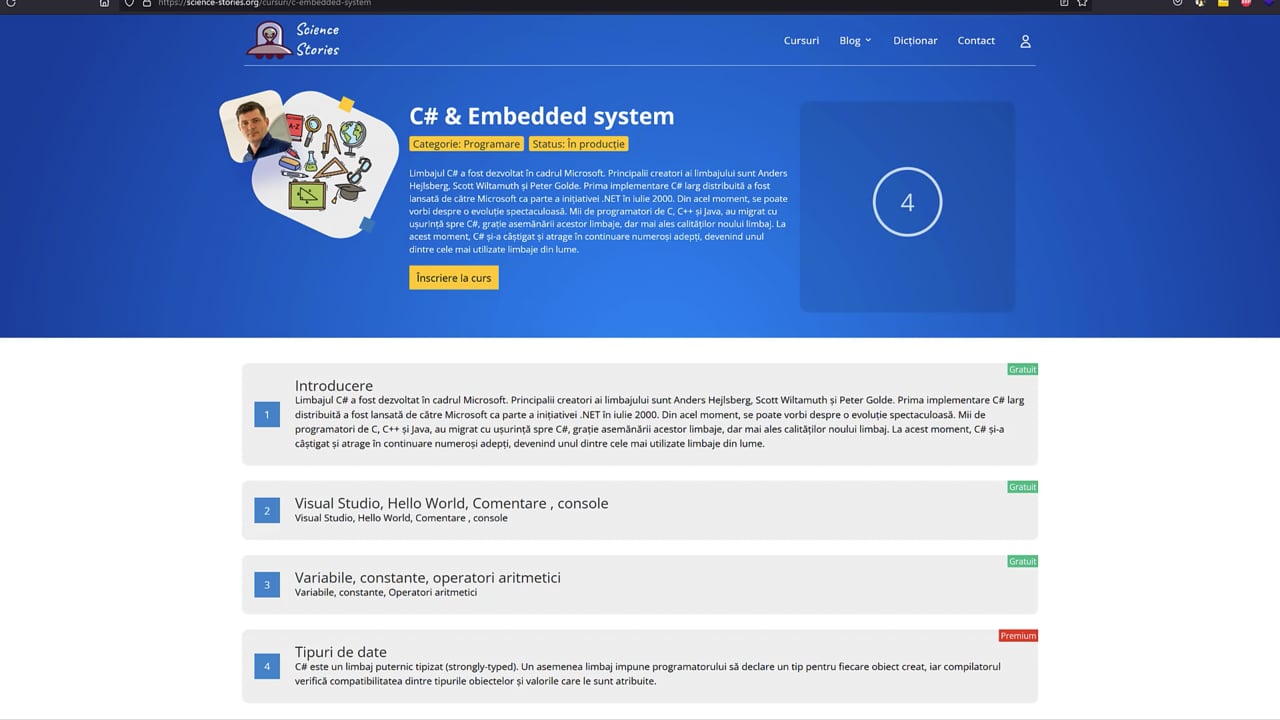Click the Premium badge on Tipuri de date
This screenshot has height=720, width=1280.
click(x=1018, y=635)
